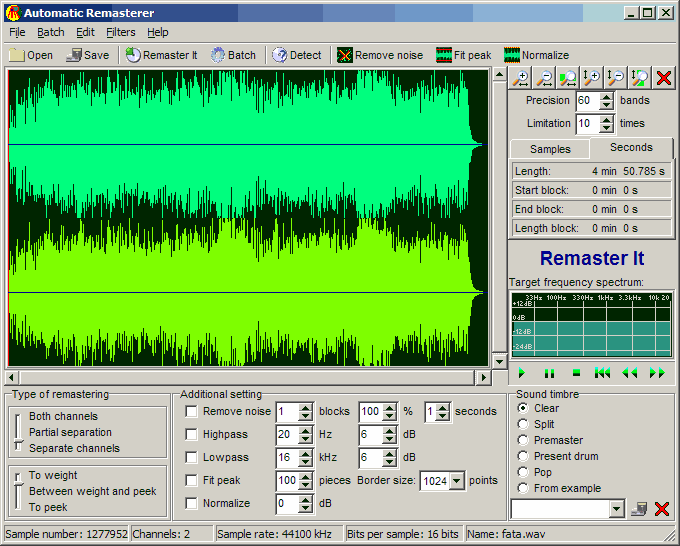The height and width of the screenshot is (546, 680).
Task: Click the red X next to zoom icons
Action: coord(662,77)
